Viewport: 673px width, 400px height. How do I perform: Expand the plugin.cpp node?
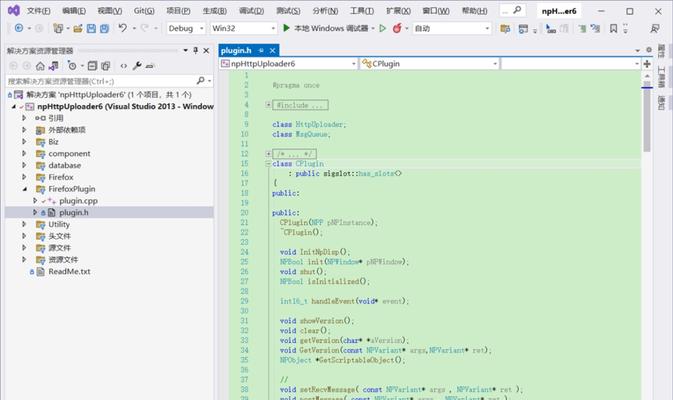coord(35,200)
